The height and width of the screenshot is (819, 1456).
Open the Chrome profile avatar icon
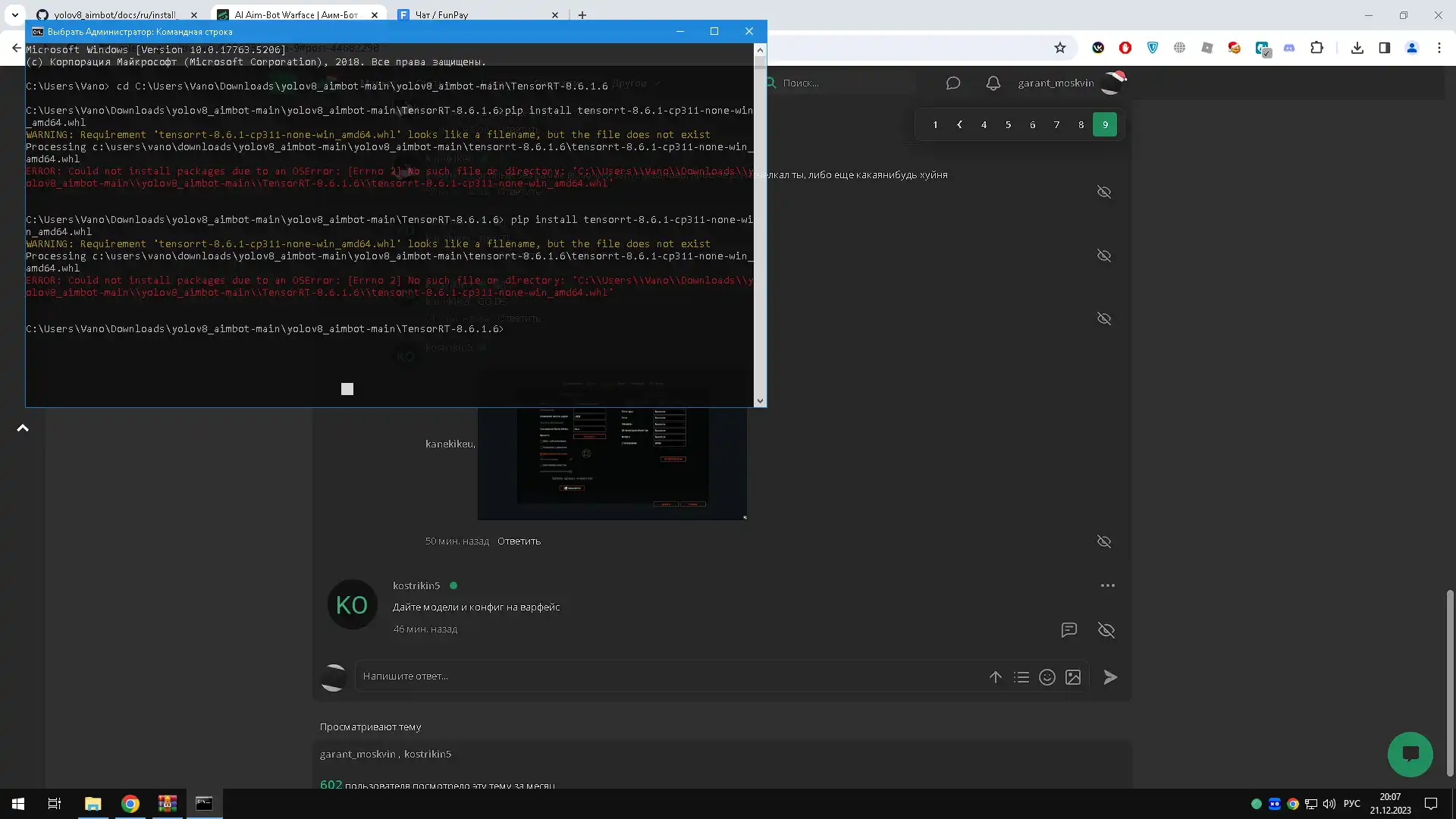click(1412, 48)
